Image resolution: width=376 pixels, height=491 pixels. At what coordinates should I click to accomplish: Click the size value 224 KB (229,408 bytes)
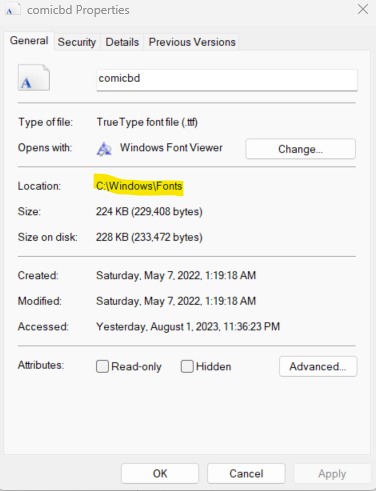(x=149, y=212)
